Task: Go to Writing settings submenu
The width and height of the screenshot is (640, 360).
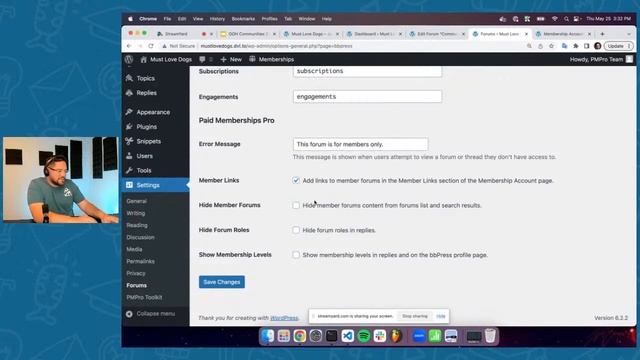Action: click(x=136, y=213)
